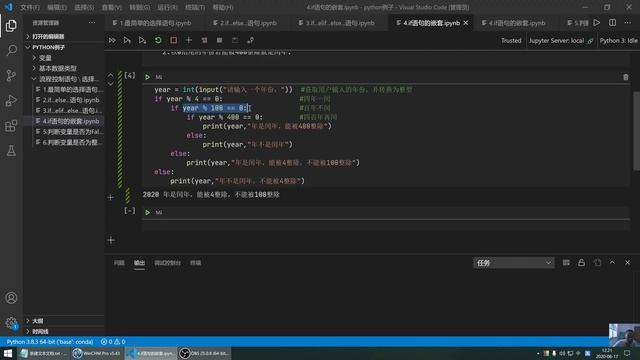The width and height of the screenshot is (640, 360).
Task: Toggle output panel scroll lock
Action: (581, 263)
